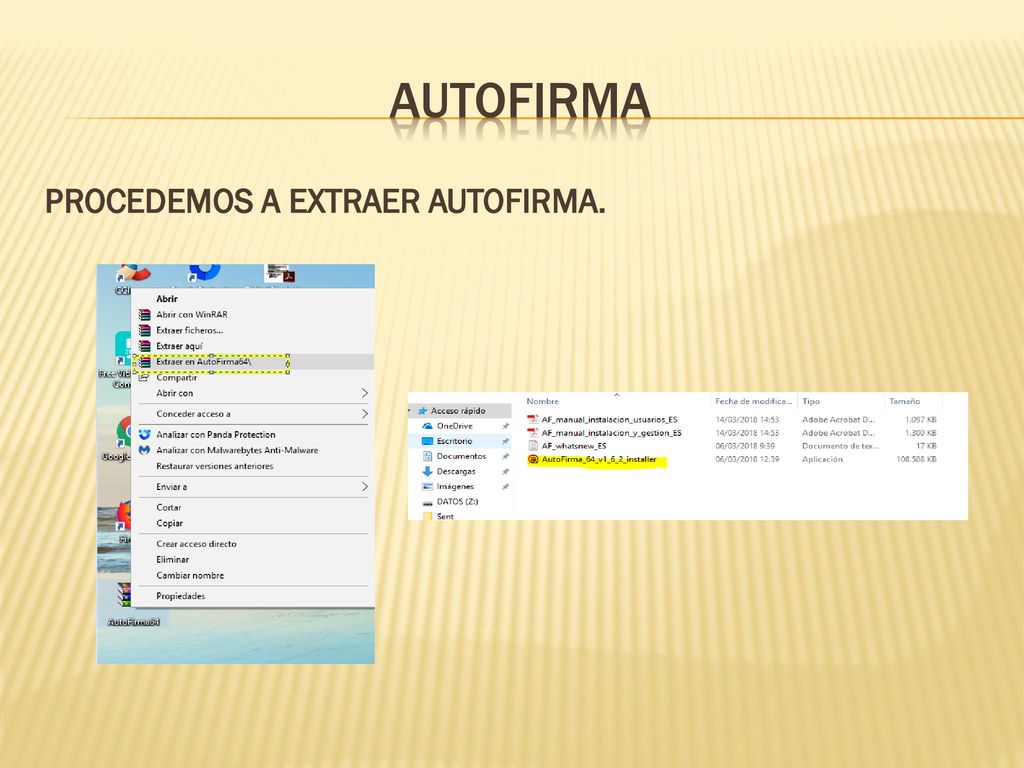The width and height of the screenshot is (1024, 768).
Task: Click Eliminar in context menu
Action: [172, 560]
